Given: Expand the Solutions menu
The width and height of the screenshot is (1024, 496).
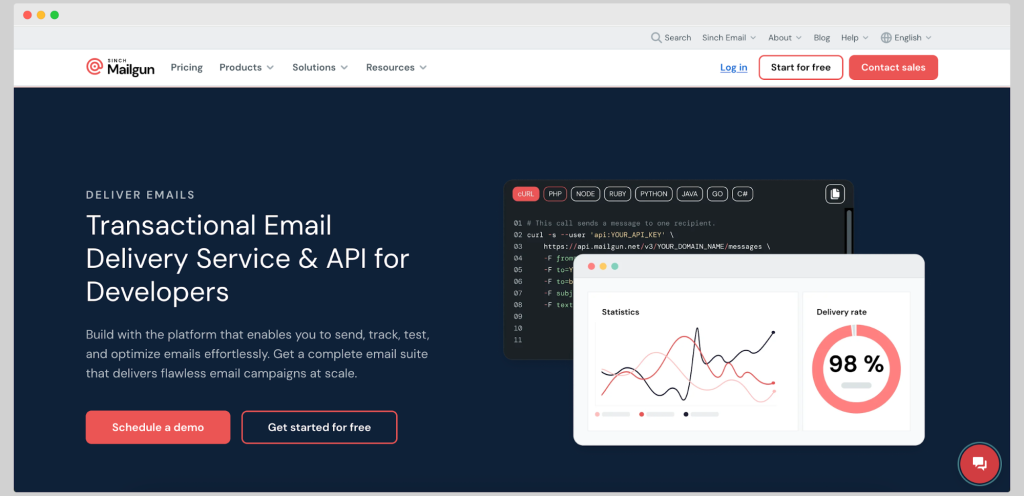Looking at the screenshot, I should (x=320, y=67).
